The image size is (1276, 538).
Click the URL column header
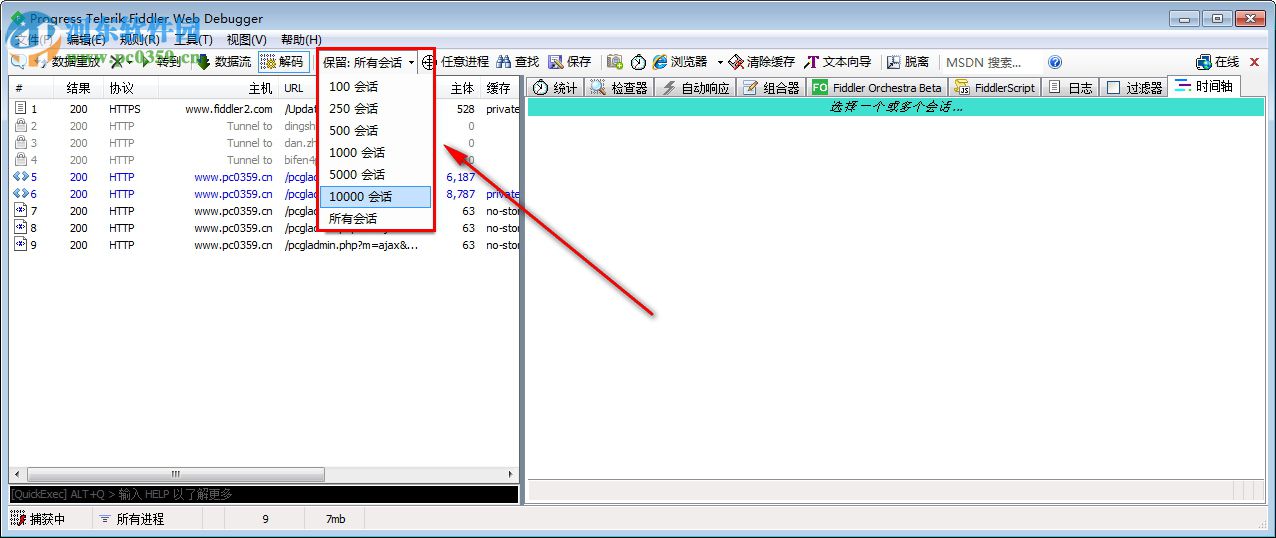tap(294, 88)
